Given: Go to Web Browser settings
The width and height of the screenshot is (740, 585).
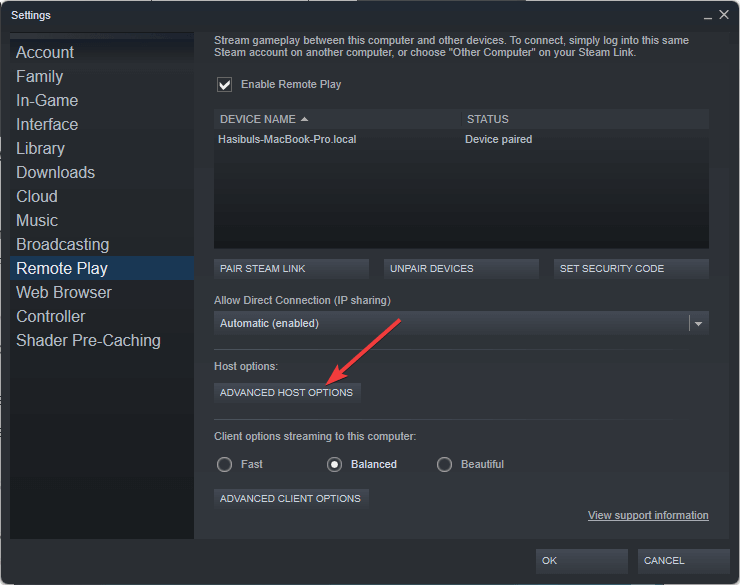Looking at the screenshot, I should coord(101,292).
